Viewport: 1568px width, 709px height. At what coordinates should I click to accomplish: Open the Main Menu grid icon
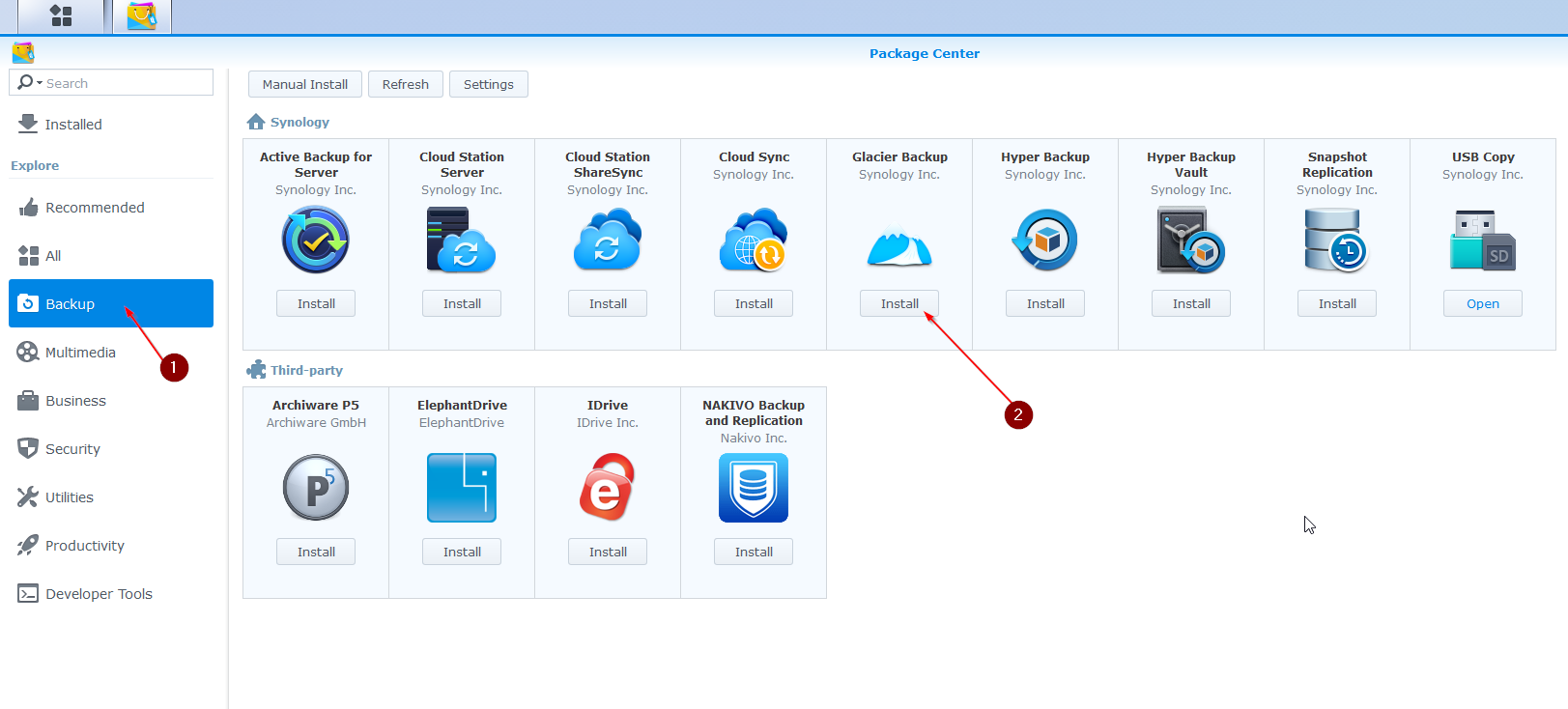(x=61, y=15)
